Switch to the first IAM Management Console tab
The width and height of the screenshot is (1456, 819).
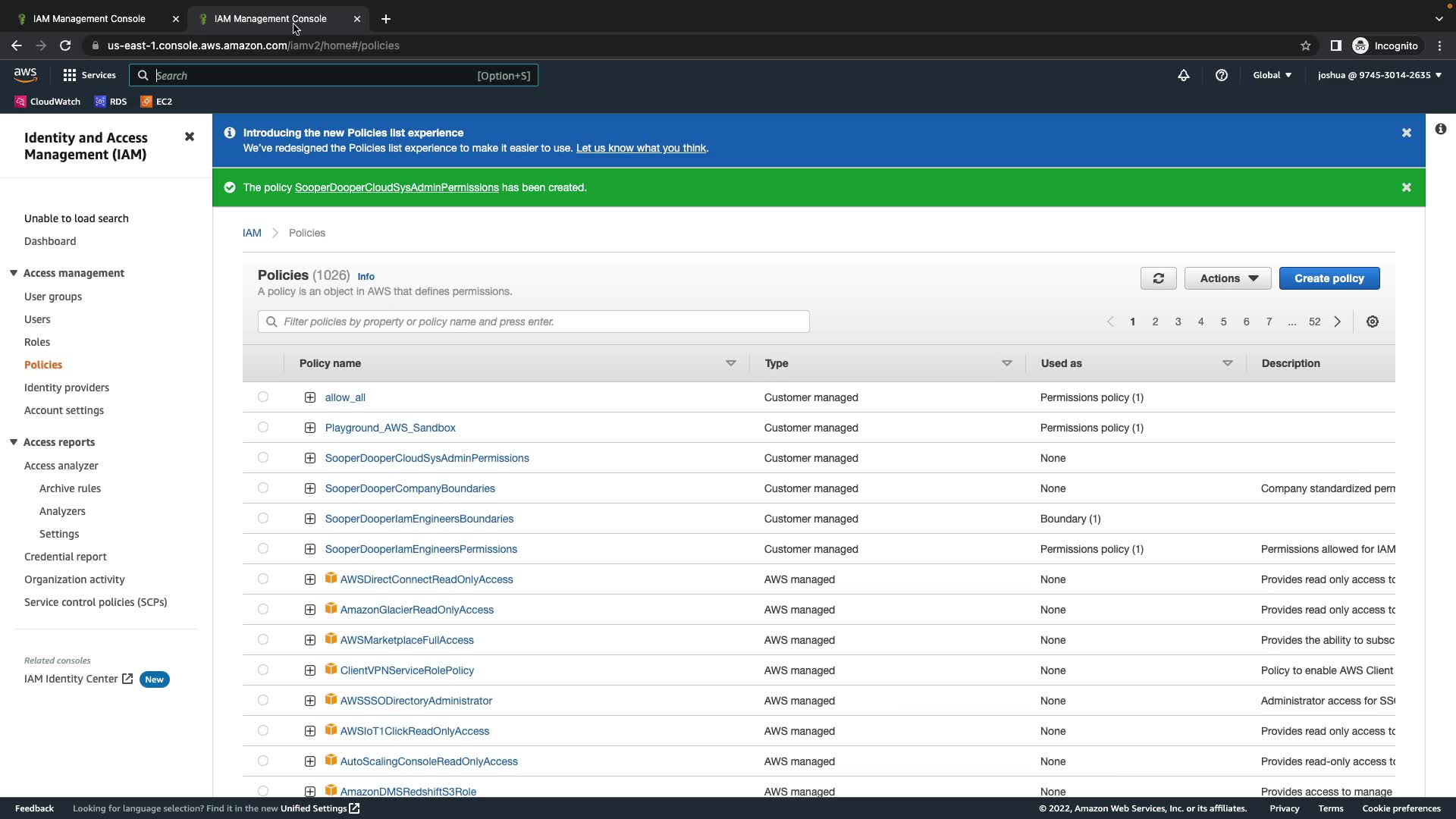coord(89,18)
